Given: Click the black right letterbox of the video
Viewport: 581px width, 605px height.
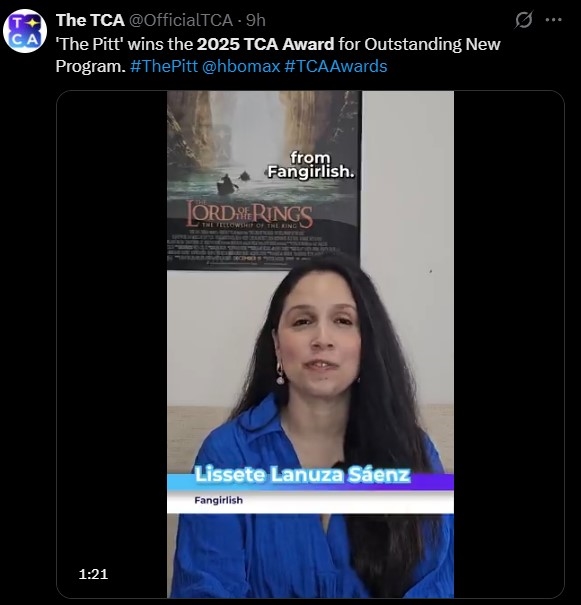Looking at the screenshot, I should point(509,344).
